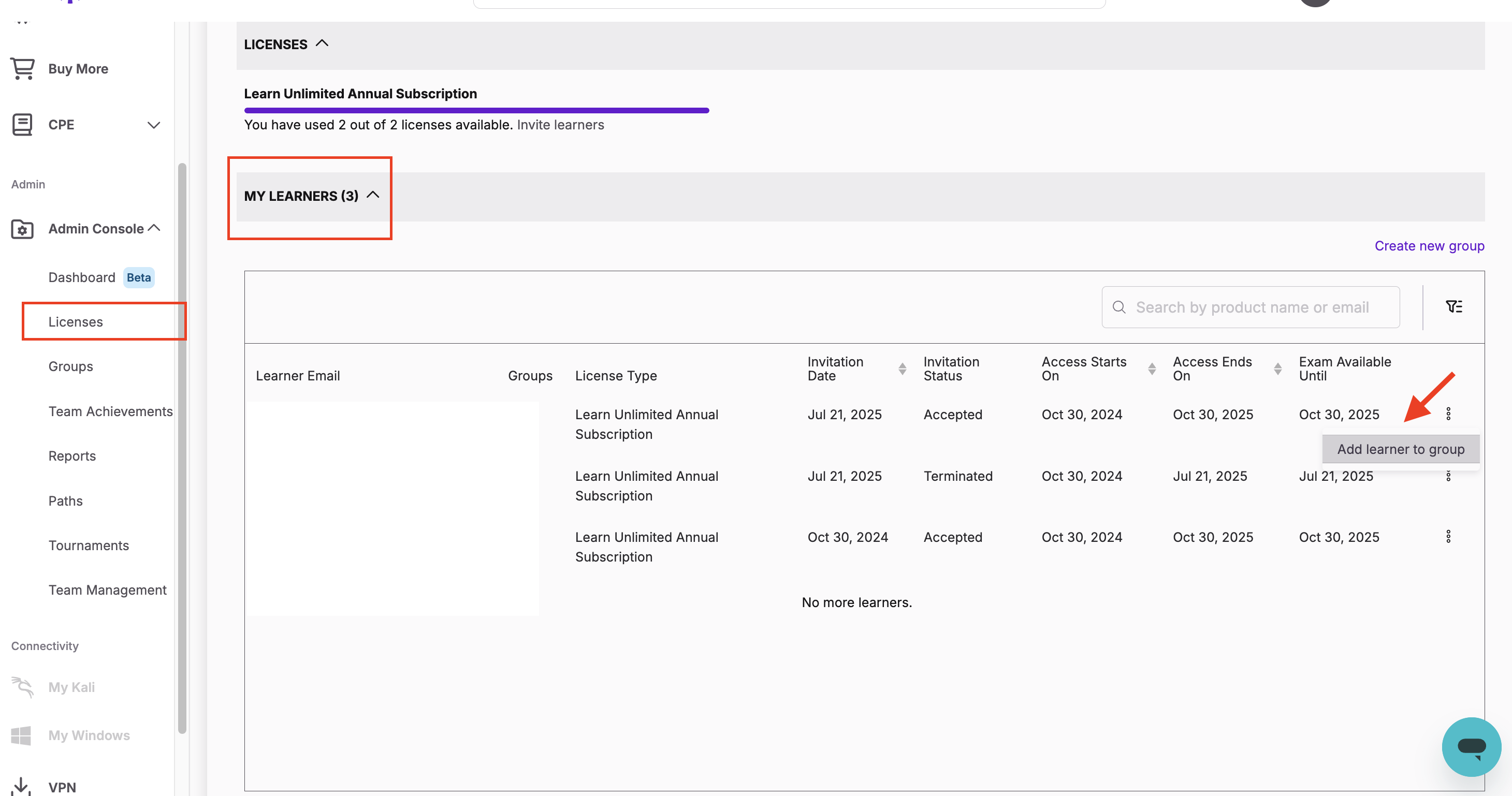Open Groups in the Admin Console sidebar
The image size is (1512, 796).
tap(70, 366)
